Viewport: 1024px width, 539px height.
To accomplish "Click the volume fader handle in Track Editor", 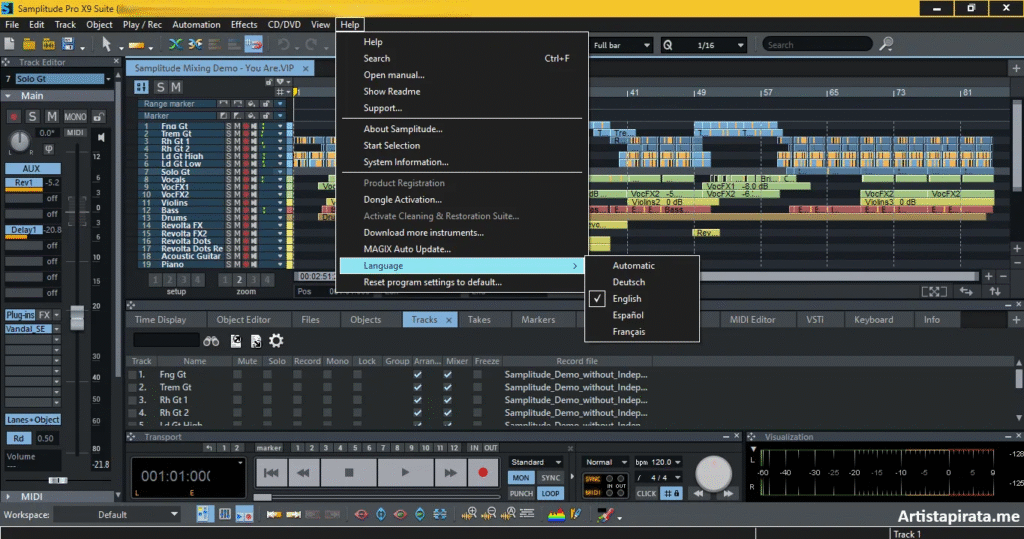I will (x=77, y=318).
